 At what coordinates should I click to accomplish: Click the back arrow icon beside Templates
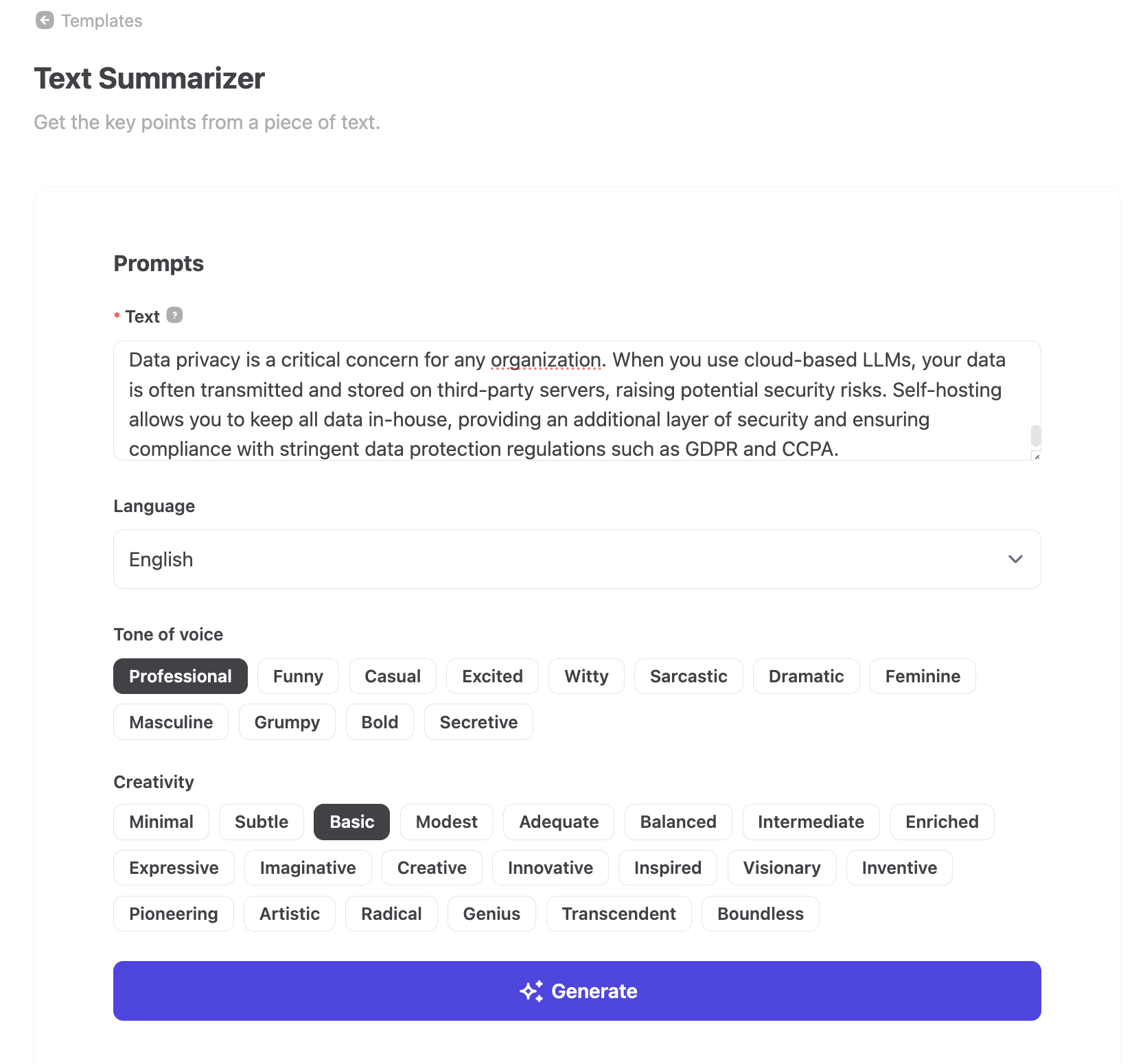click(45, 21)
